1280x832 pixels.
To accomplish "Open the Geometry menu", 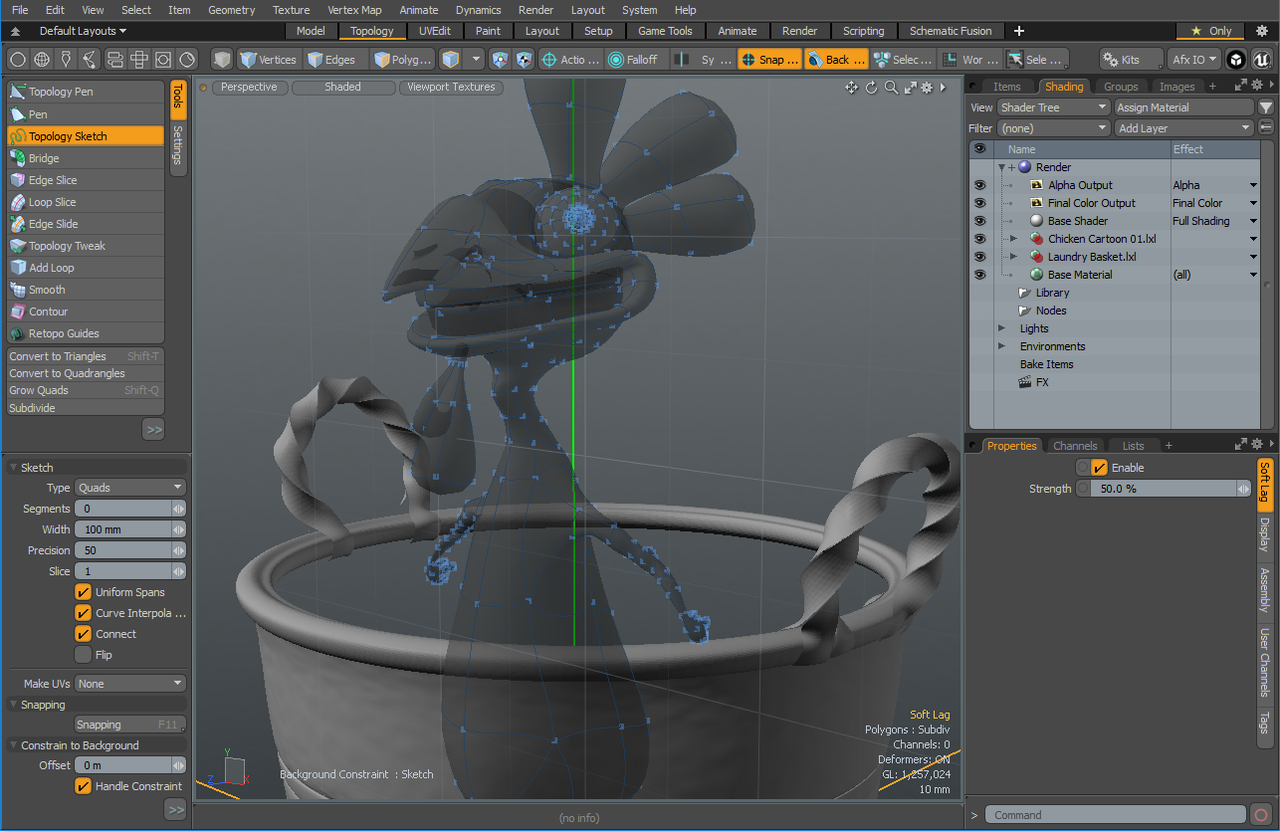I will click(x=231, y=10).
